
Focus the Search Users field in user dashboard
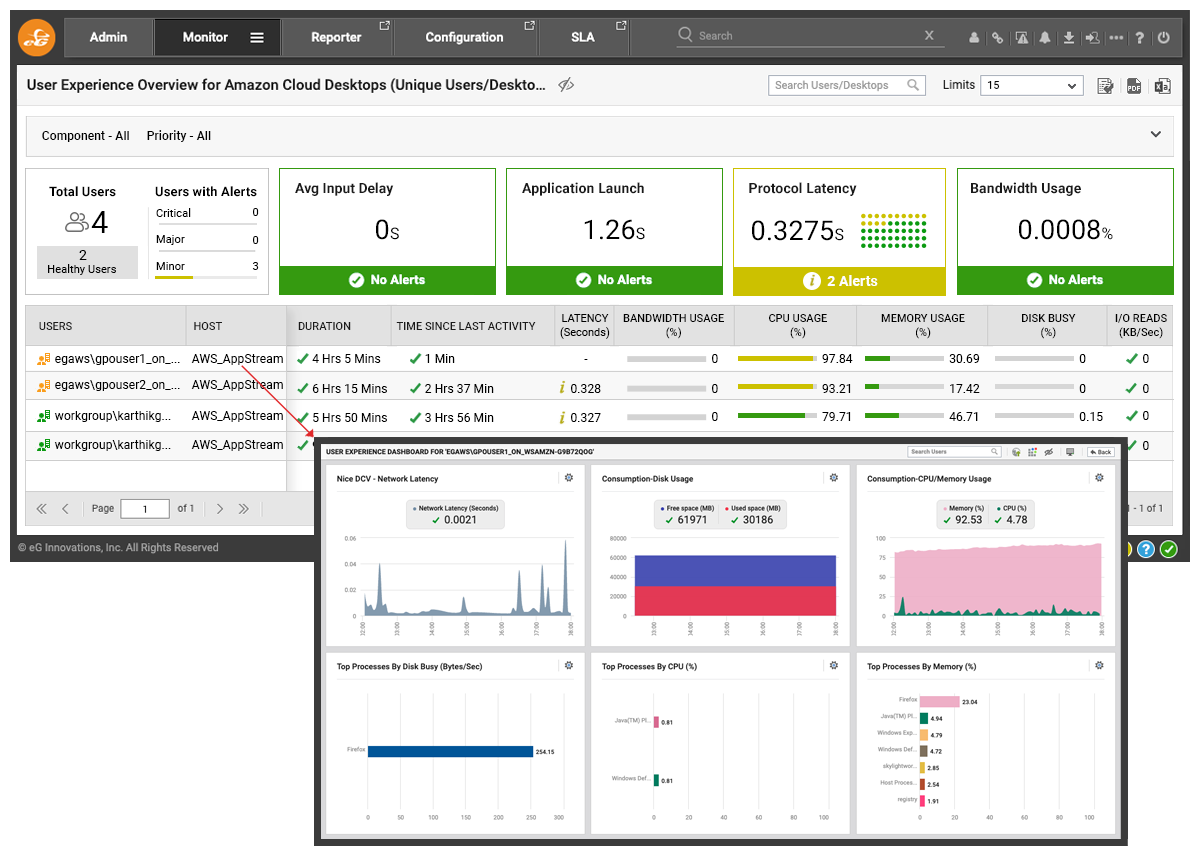click(x=954, y=452)
